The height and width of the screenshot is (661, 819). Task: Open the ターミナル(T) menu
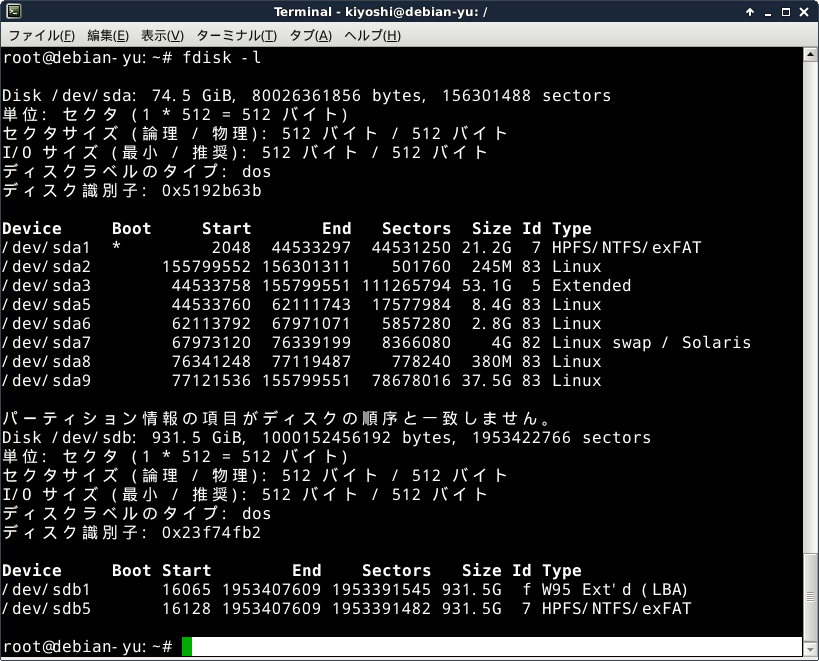tap(238, 35)
